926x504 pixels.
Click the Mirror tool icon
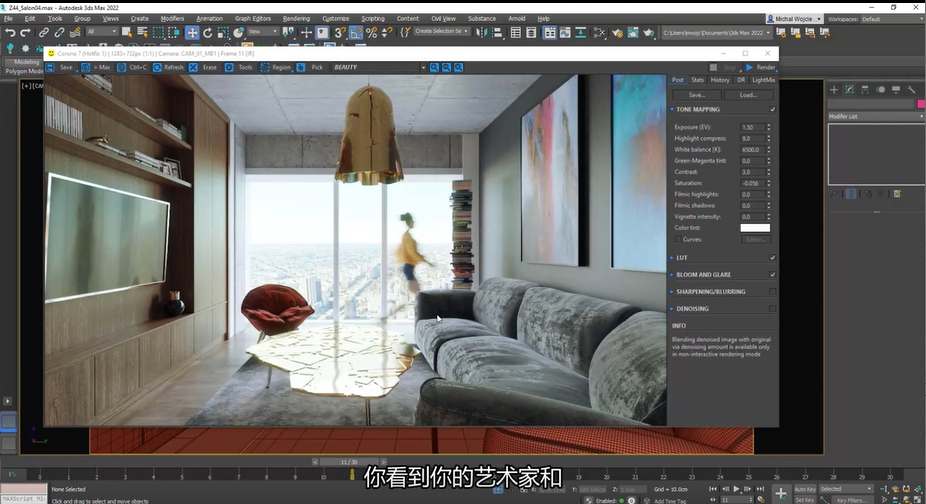point(481,32)
